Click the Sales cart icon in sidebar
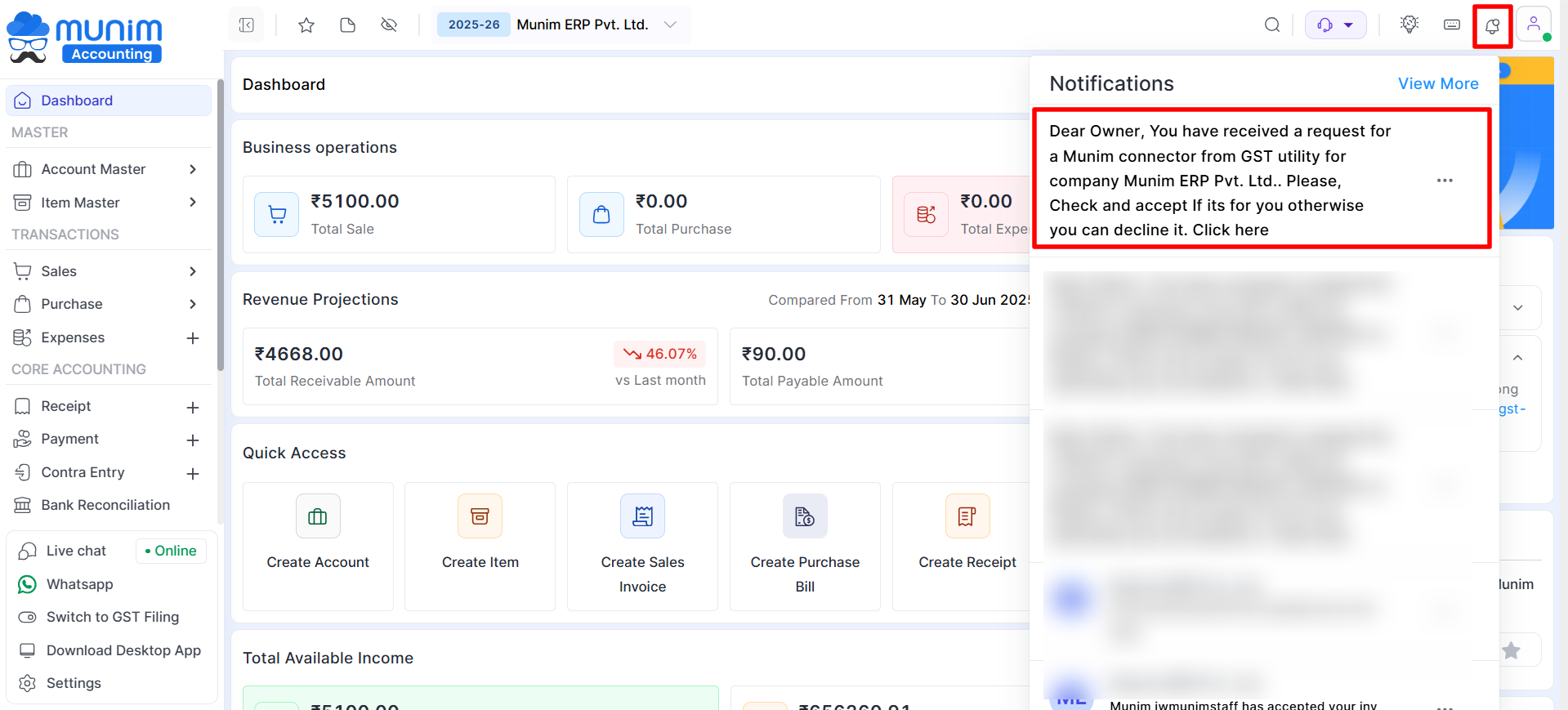 23,271
